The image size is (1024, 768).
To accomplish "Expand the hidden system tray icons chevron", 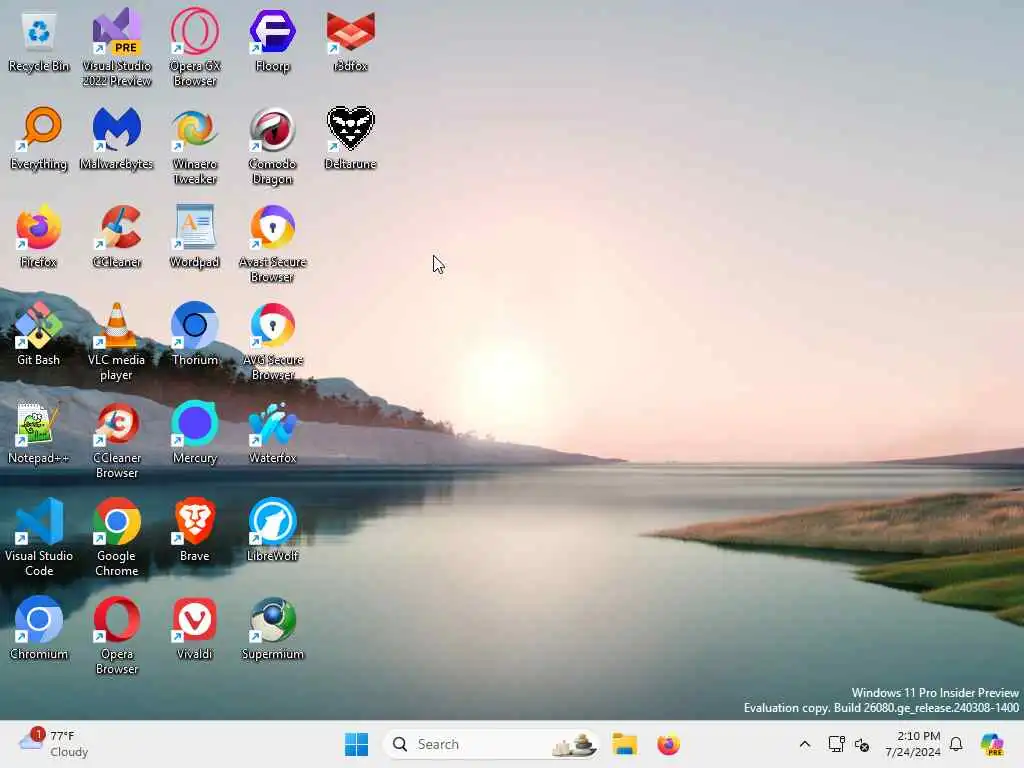I will (x=805, y=744).
